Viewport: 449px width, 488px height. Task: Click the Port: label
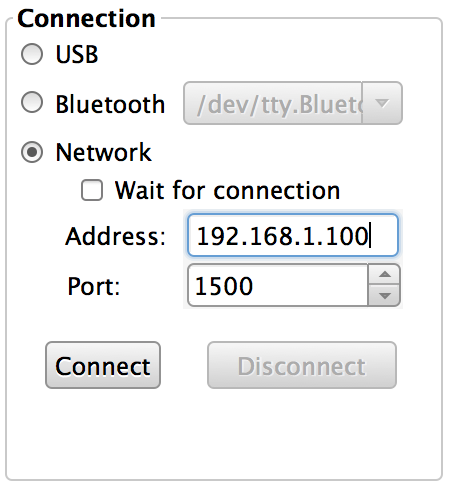point(94,286)
